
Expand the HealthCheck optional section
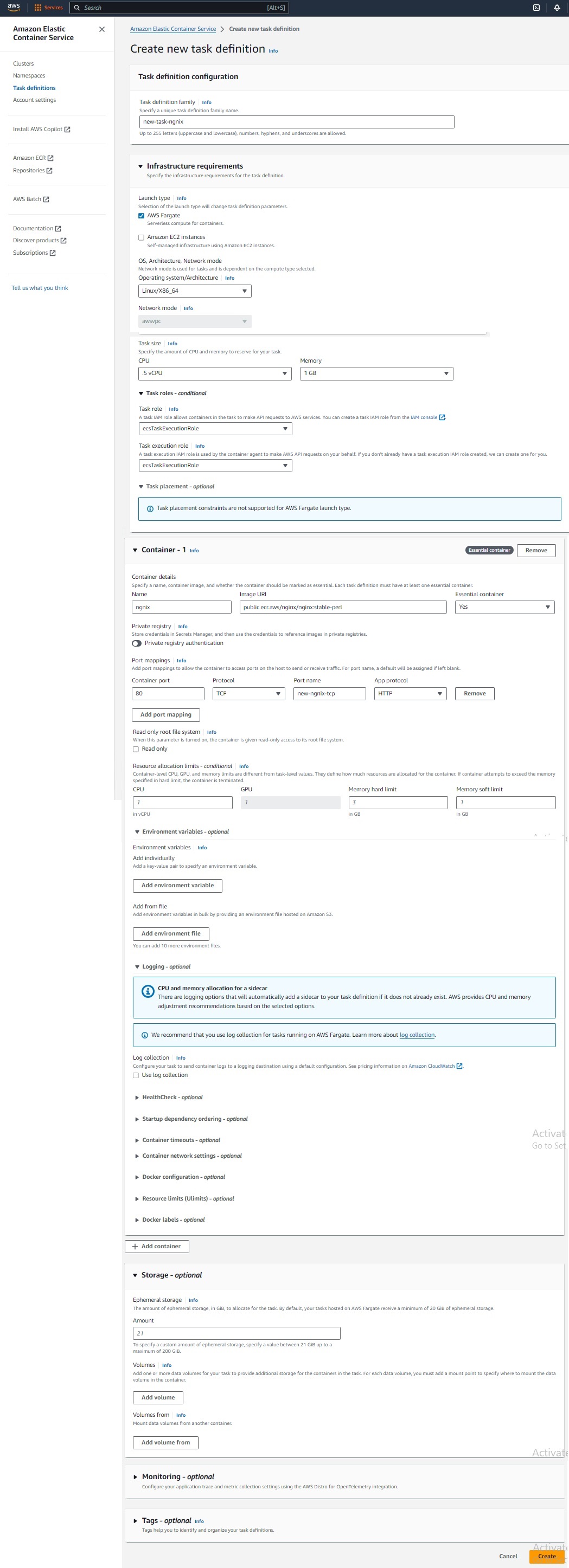click(137, 1098)
